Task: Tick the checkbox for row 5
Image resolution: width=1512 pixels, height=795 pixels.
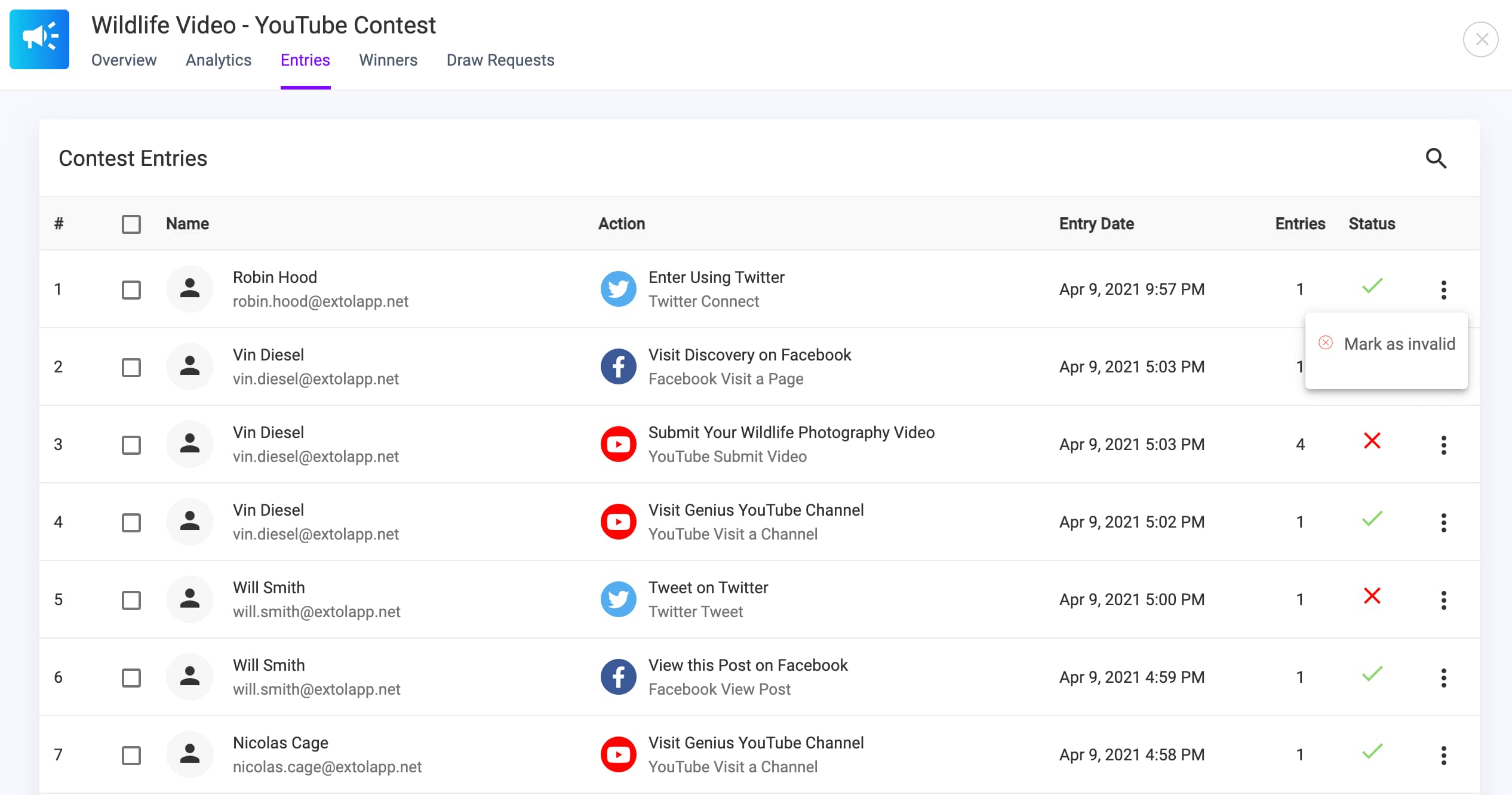Action: pyautogui.click(x=131, y=600)
